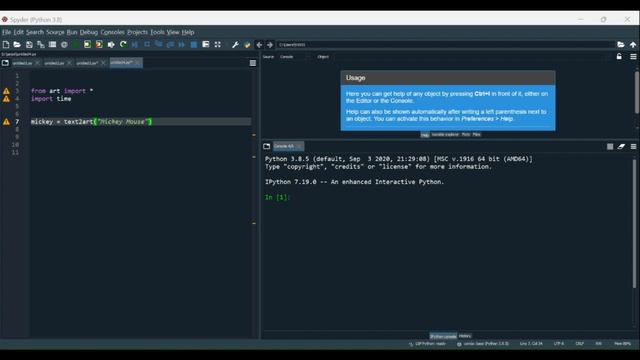Screen dimensions: 640x360
Task: Open the PYTHONPATH manager
Action: 247,44
